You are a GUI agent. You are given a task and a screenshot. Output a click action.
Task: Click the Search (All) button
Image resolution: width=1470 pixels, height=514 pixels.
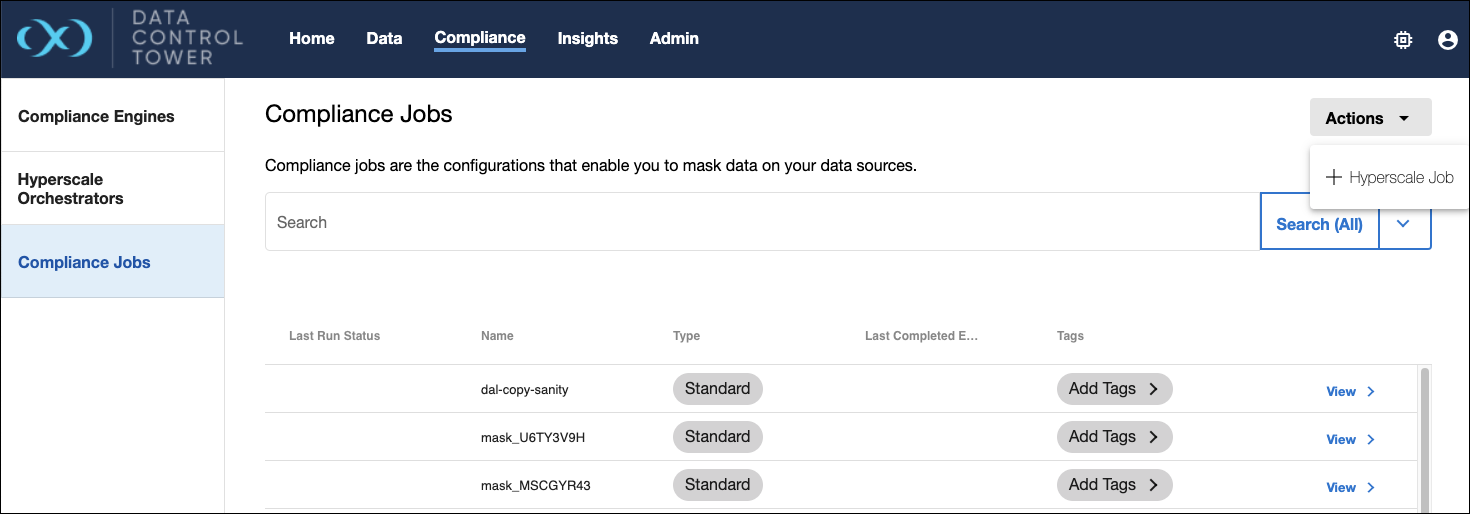tap(1318, 223)
